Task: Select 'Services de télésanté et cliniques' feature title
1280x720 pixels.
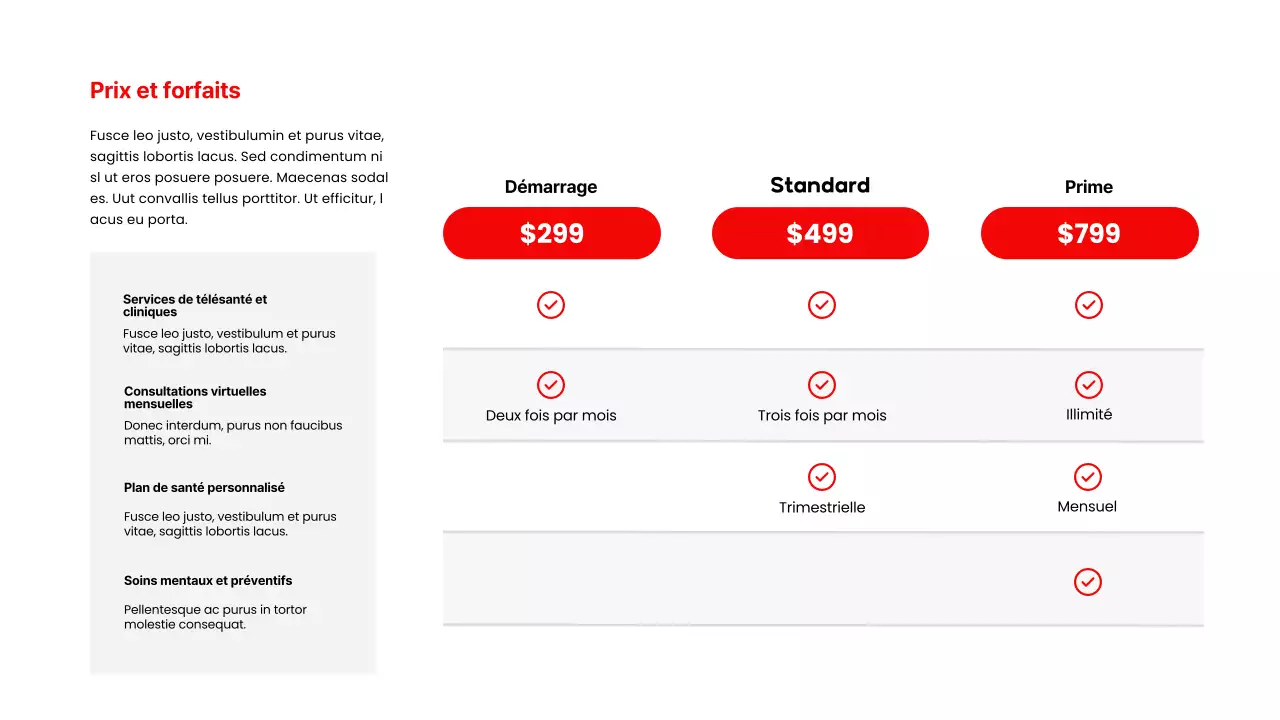Action: (x=195, y=305)
